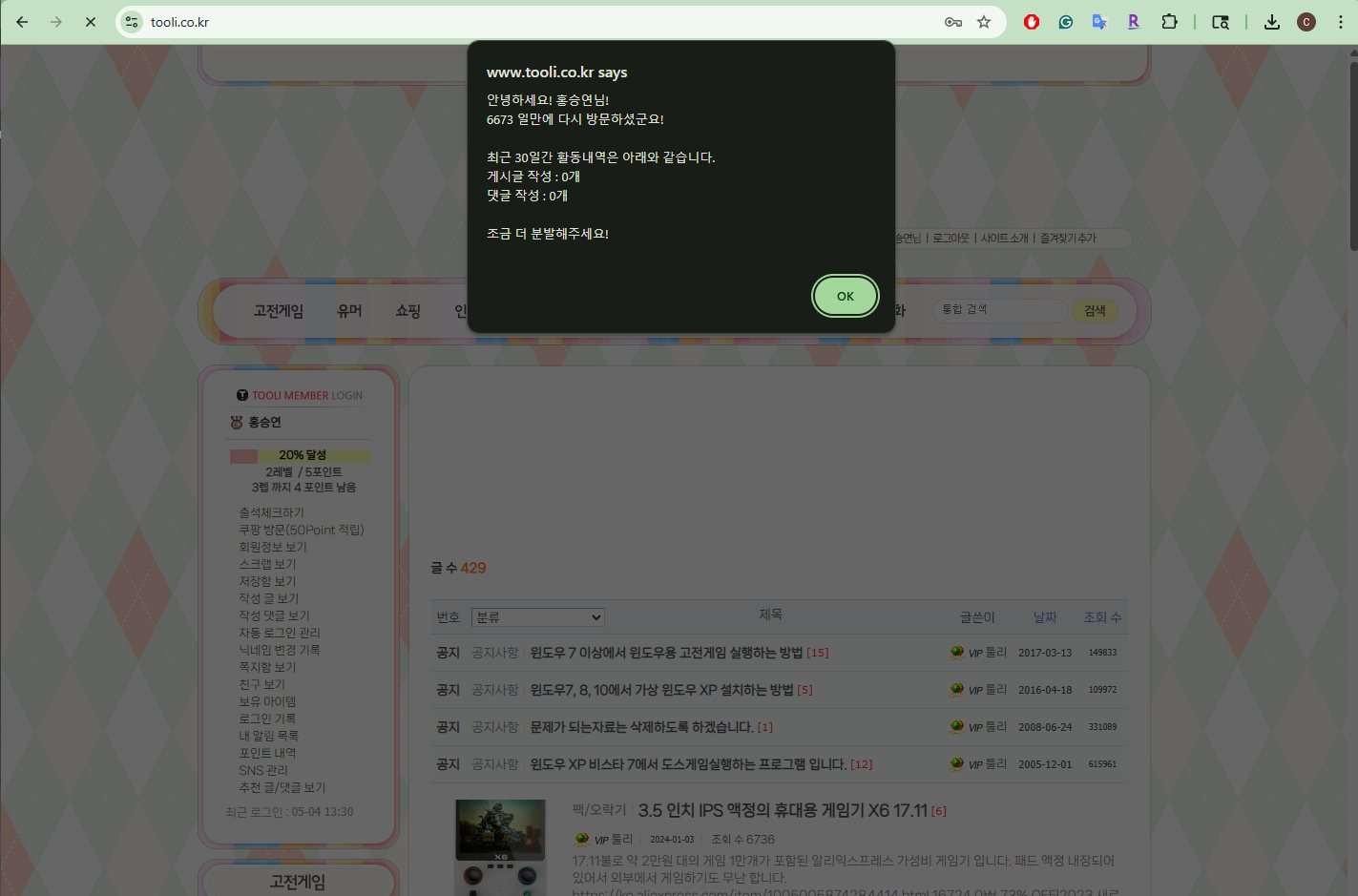Open the Chrome profile avatar
Image resolution: width=1358 pixels, height=896 pixels.
click(x=1306, y=22)
